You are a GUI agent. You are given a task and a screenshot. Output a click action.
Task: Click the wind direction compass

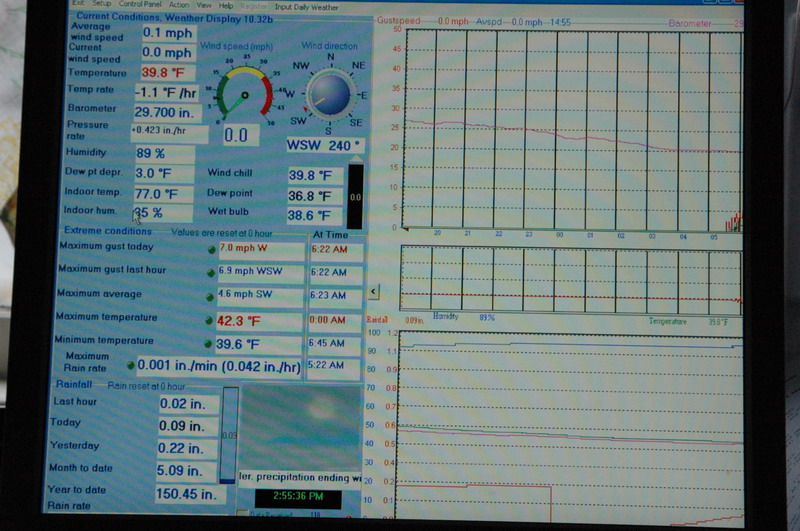tap(331, 95)
